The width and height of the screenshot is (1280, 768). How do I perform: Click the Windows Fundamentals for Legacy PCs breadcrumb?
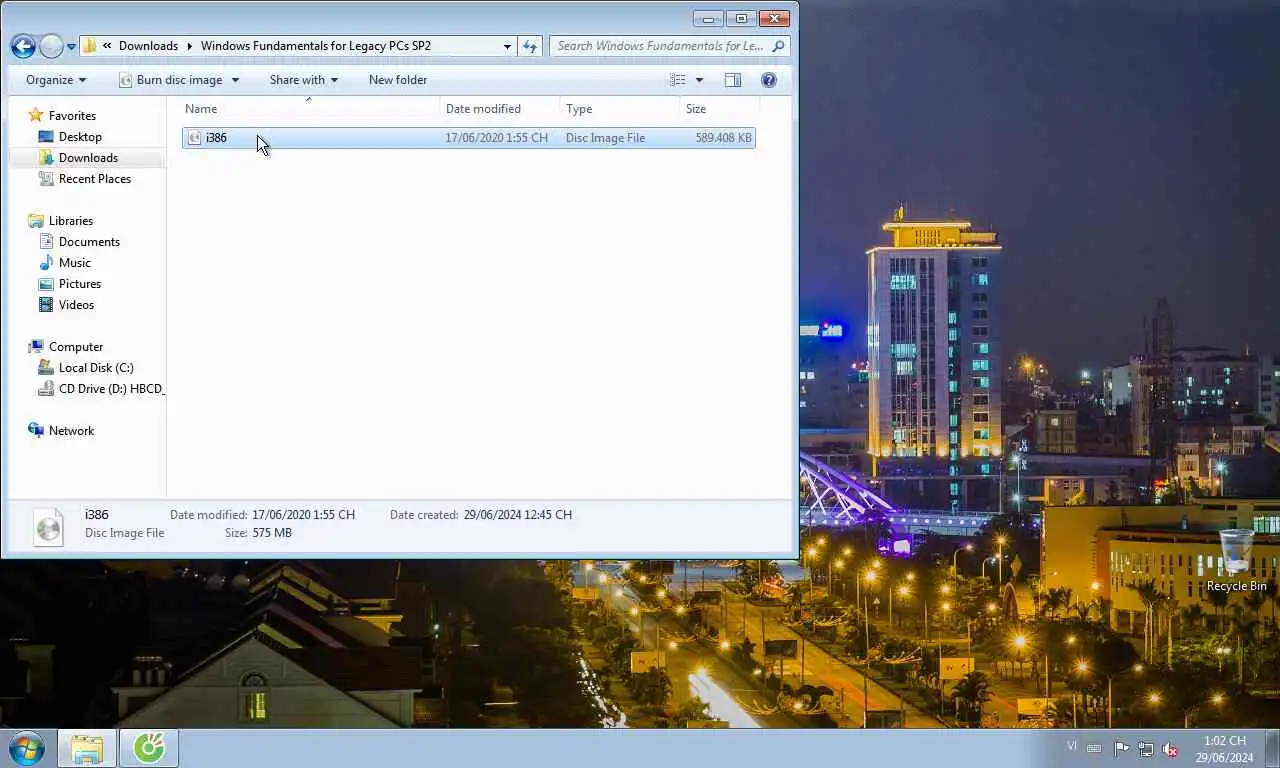tap(315, 46)
